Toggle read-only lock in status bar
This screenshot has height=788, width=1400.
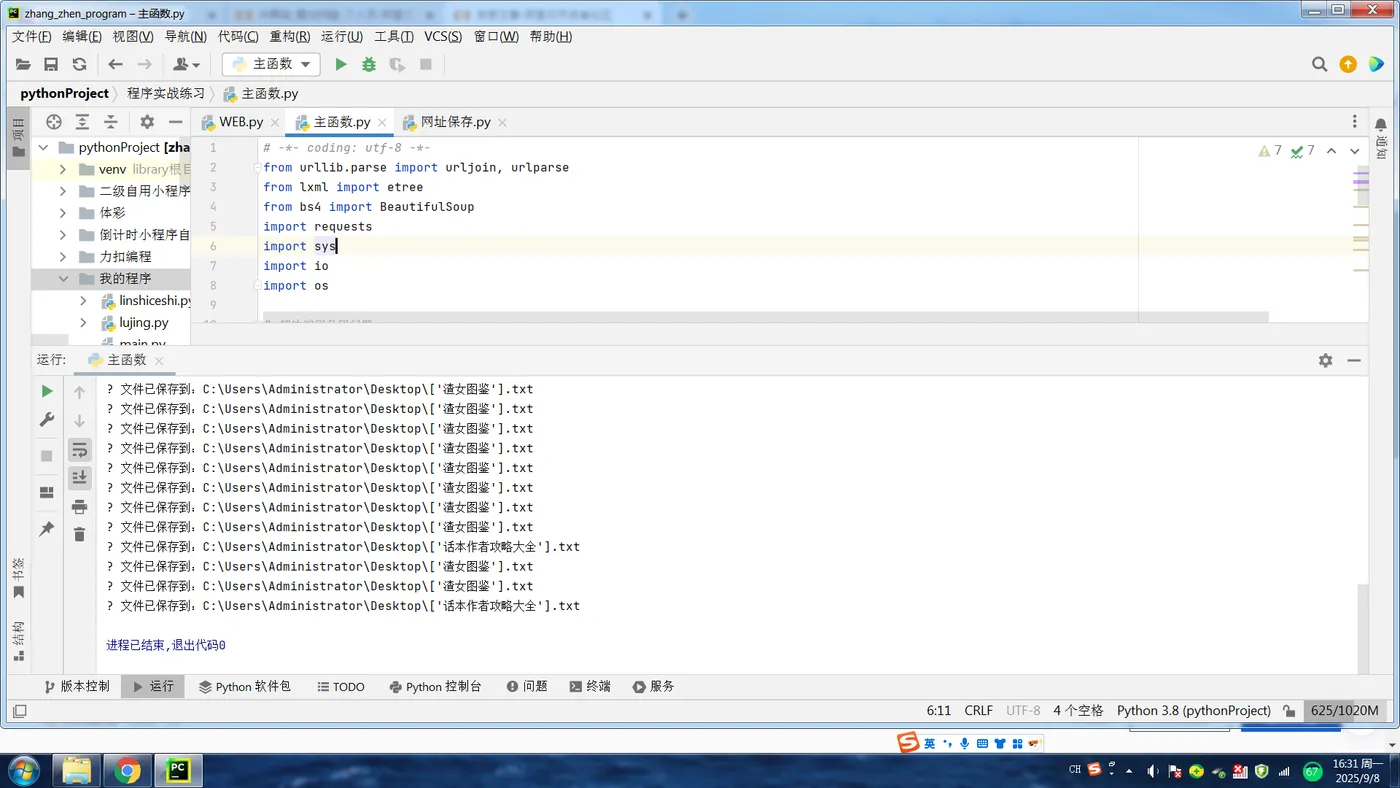coord(1290,711)
